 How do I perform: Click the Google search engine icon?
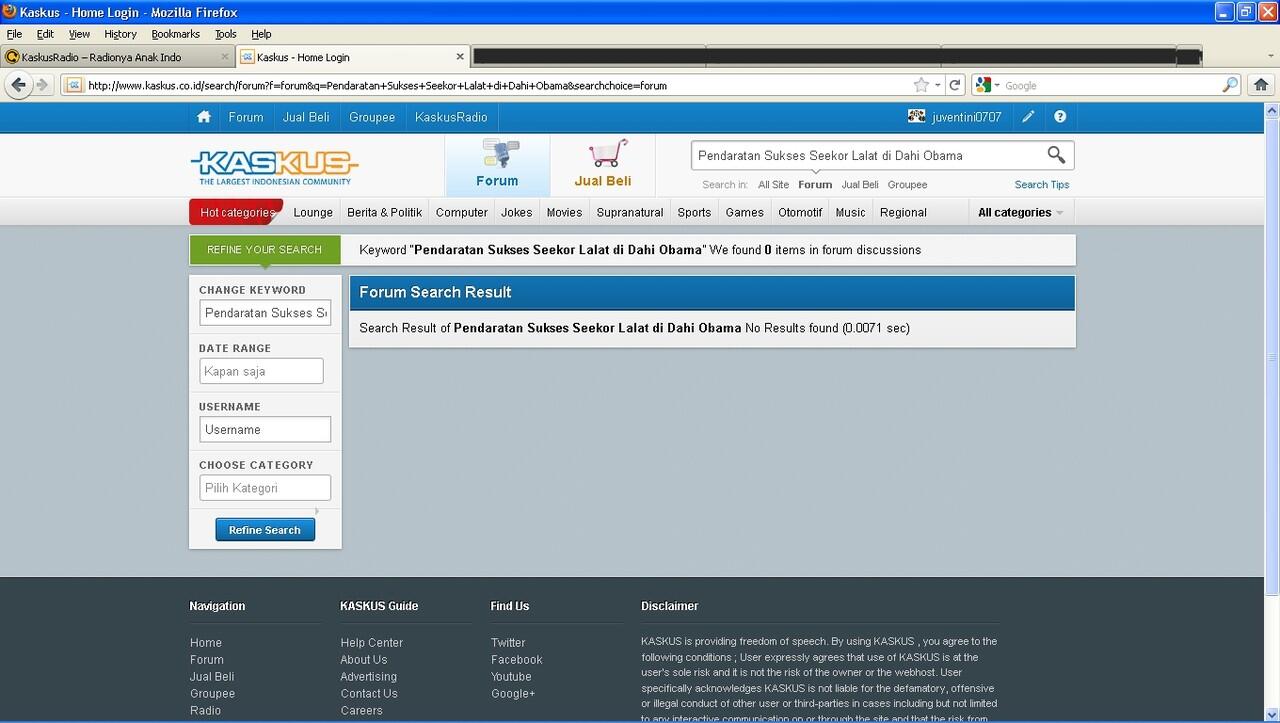click(984, 85)
